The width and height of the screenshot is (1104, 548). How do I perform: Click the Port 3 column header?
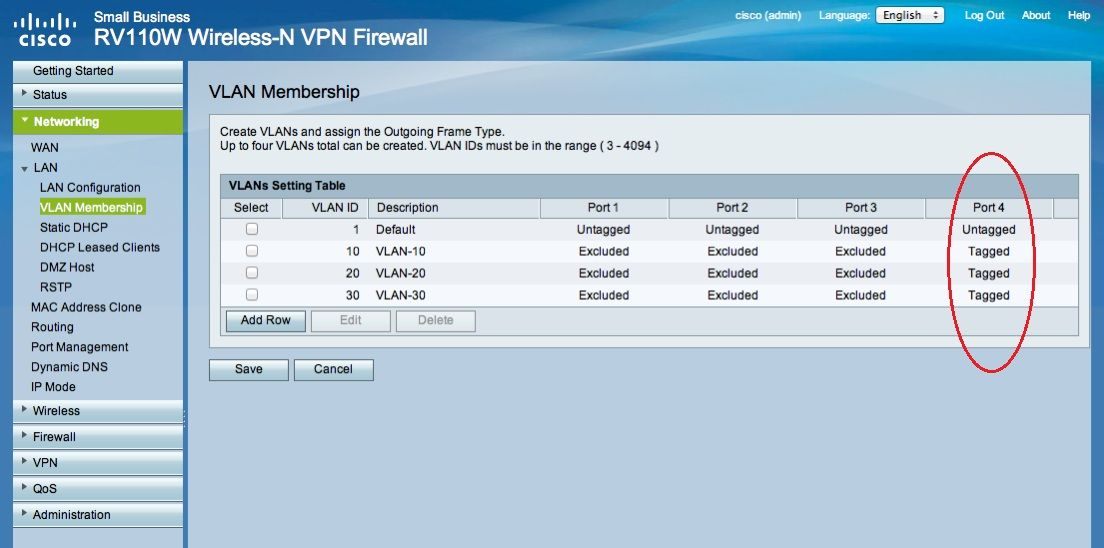[860, 208]
